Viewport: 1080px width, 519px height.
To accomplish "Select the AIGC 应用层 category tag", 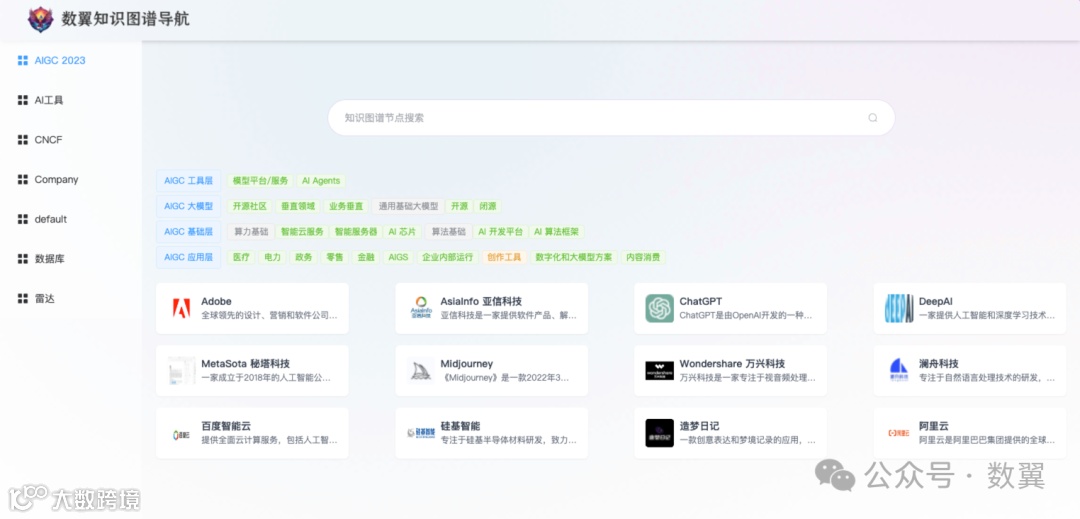I will (x=188, y=257).
